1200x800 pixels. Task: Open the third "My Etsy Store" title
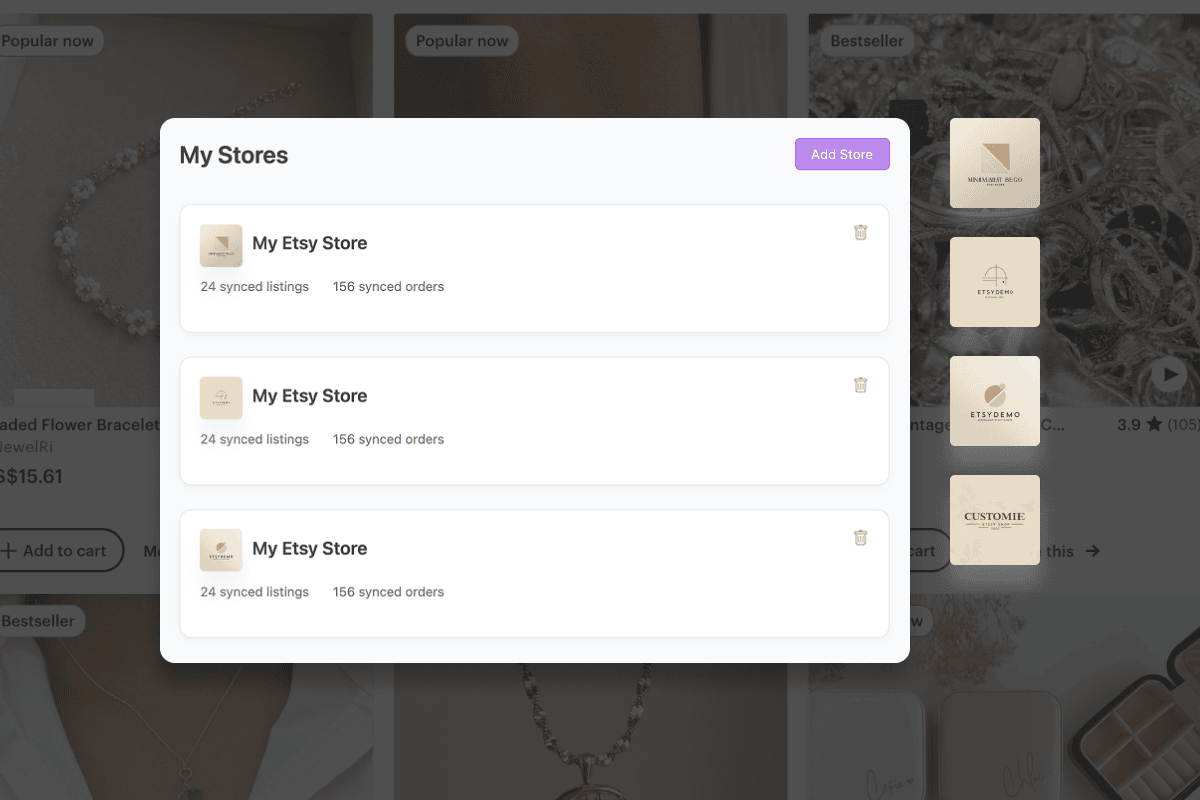(309, 548)
